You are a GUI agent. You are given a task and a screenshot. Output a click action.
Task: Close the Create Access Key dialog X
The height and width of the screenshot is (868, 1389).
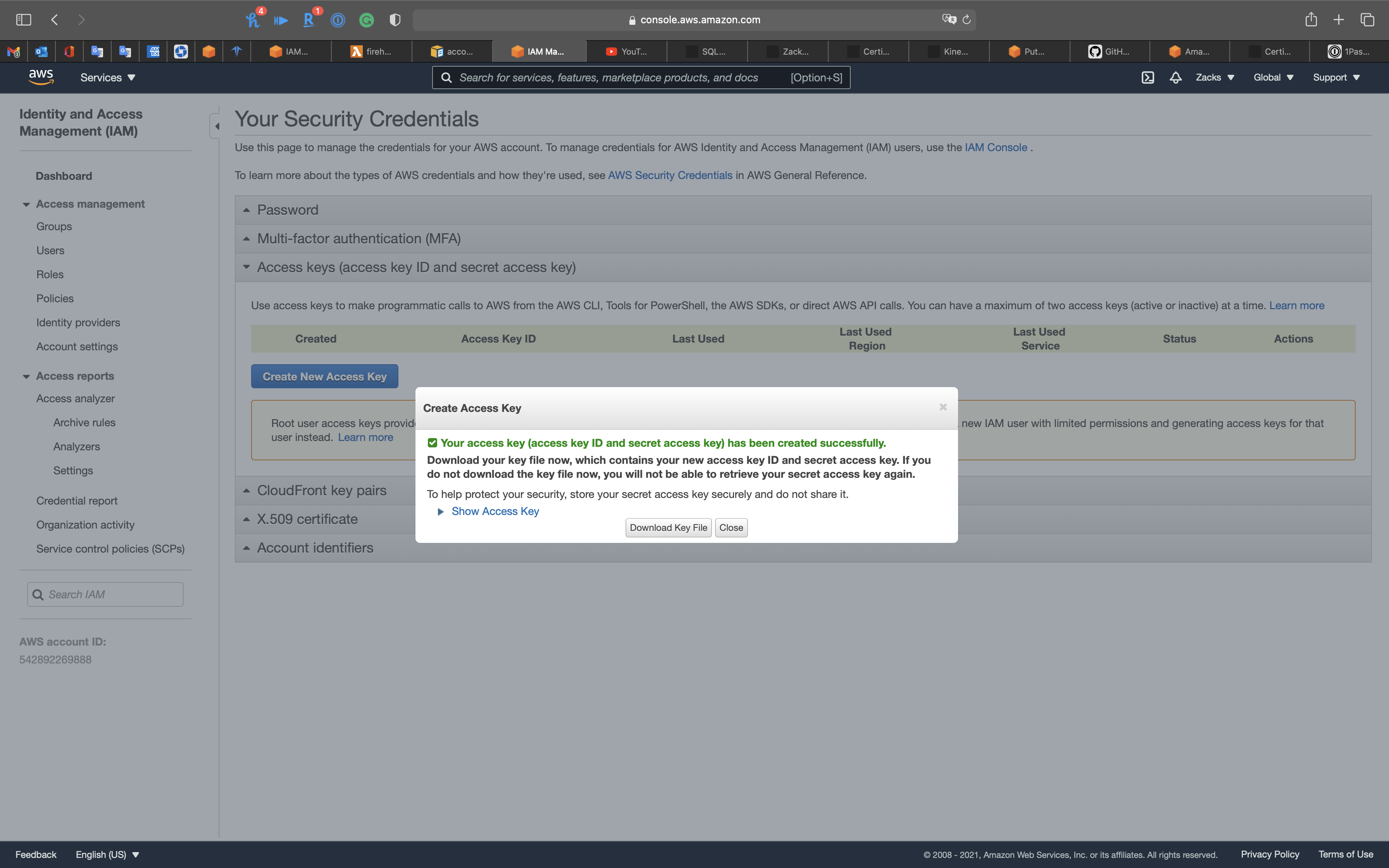(x=943, y=407)
